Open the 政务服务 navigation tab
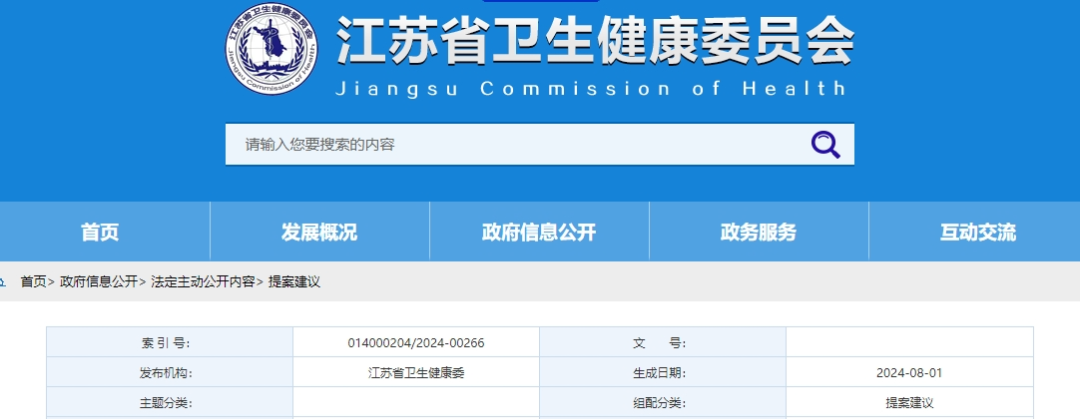Screen dimensions: 1080x419 point(758,232)
